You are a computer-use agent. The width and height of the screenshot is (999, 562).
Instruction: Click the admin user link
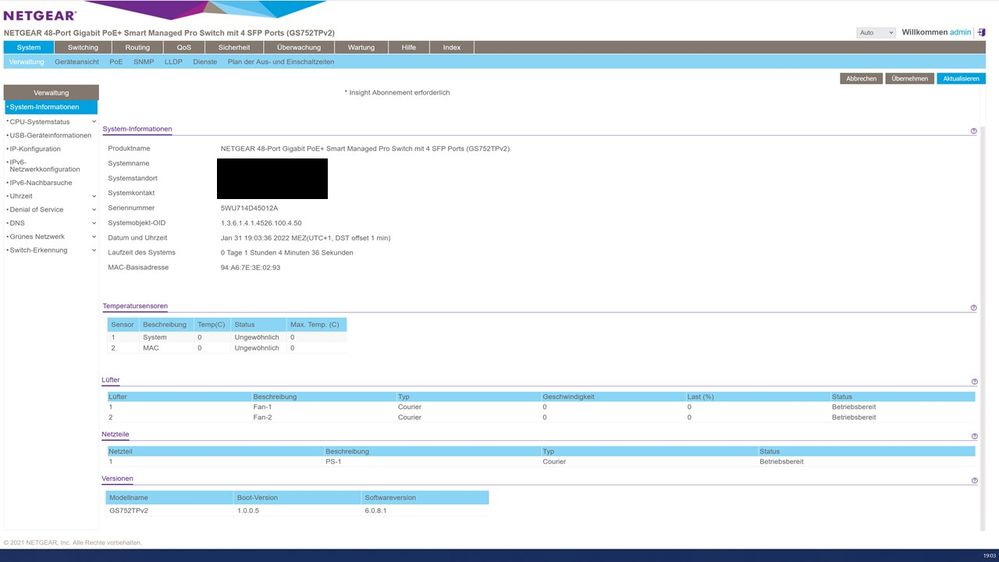960,32
